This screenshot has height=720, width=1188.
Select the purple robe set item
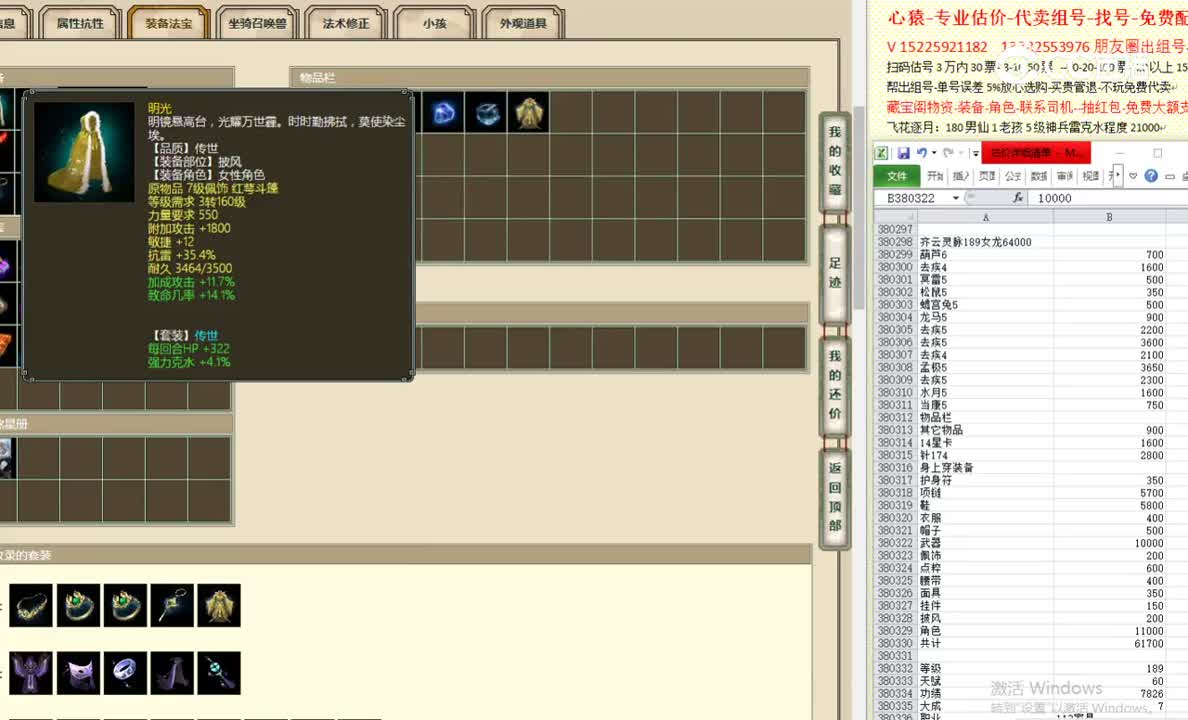[x=31, y=673]
